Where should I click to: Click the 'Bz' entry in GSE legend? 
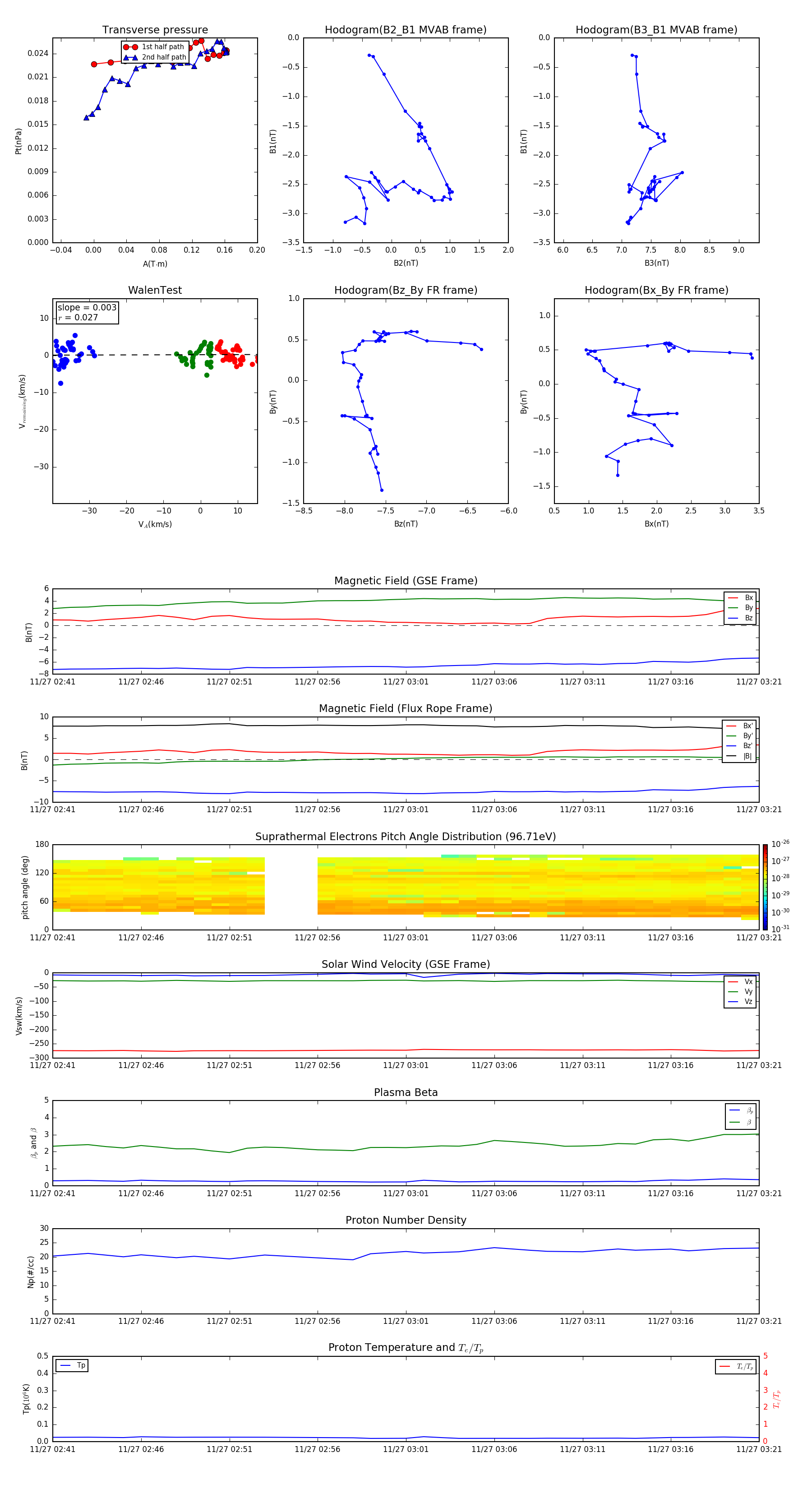pyautogui.click(x=740, y=618)
